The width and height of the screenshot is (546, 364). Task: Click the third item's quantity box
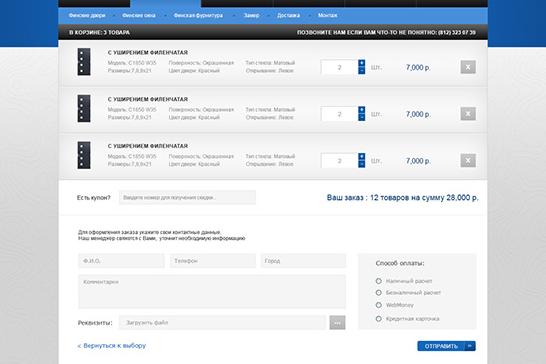point(339,161)
